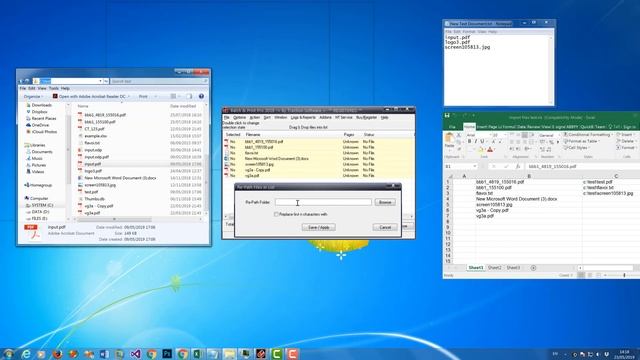Viewport: 640px width, 360px height.
Task: Open Photoshop from the taskbar
Action: coord(167,354)
